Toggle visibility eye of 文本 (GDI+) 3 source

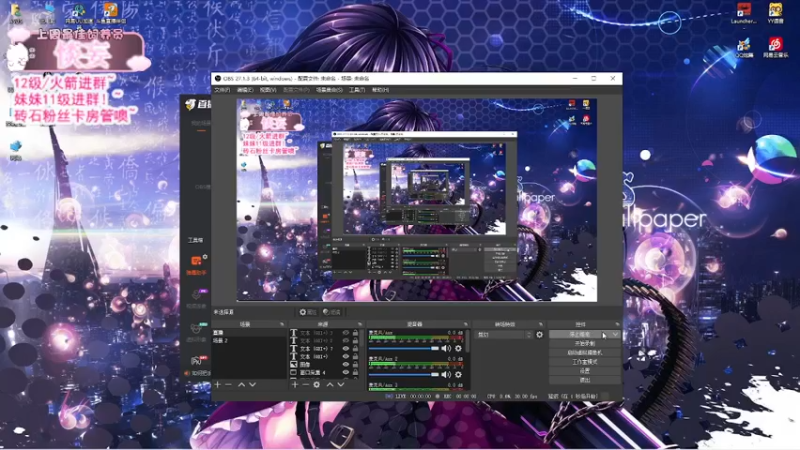click(x=346, y=333)
